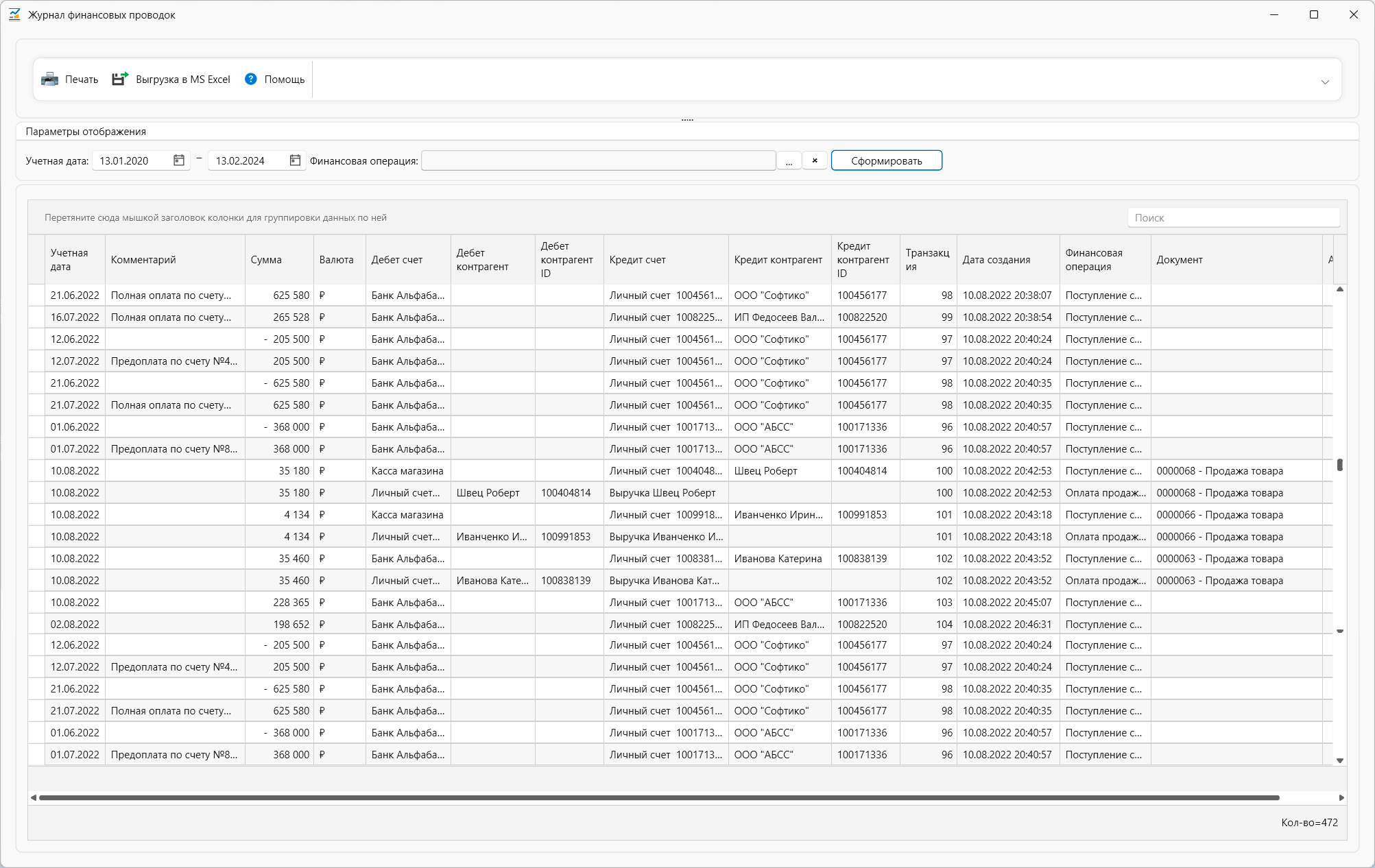
Task: Focus the Финансовая операция field
Action: (x=598, y=161)
